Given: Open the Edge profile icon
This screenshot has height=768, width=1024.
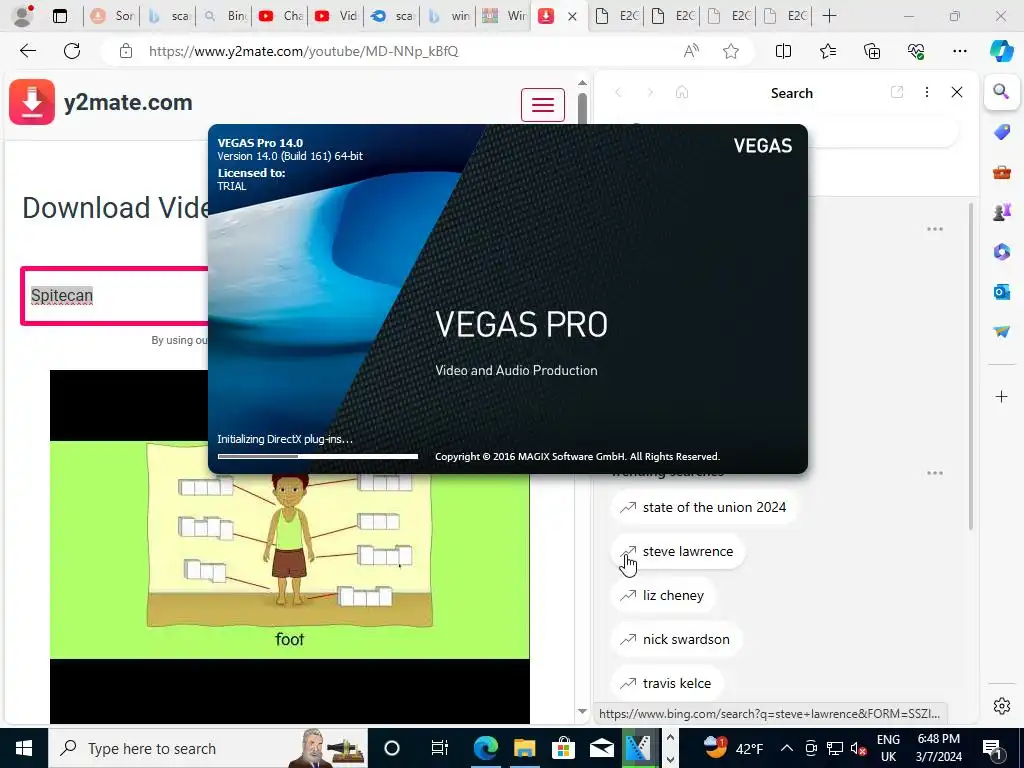Looking at the screenshot, I should pos(23,16).
